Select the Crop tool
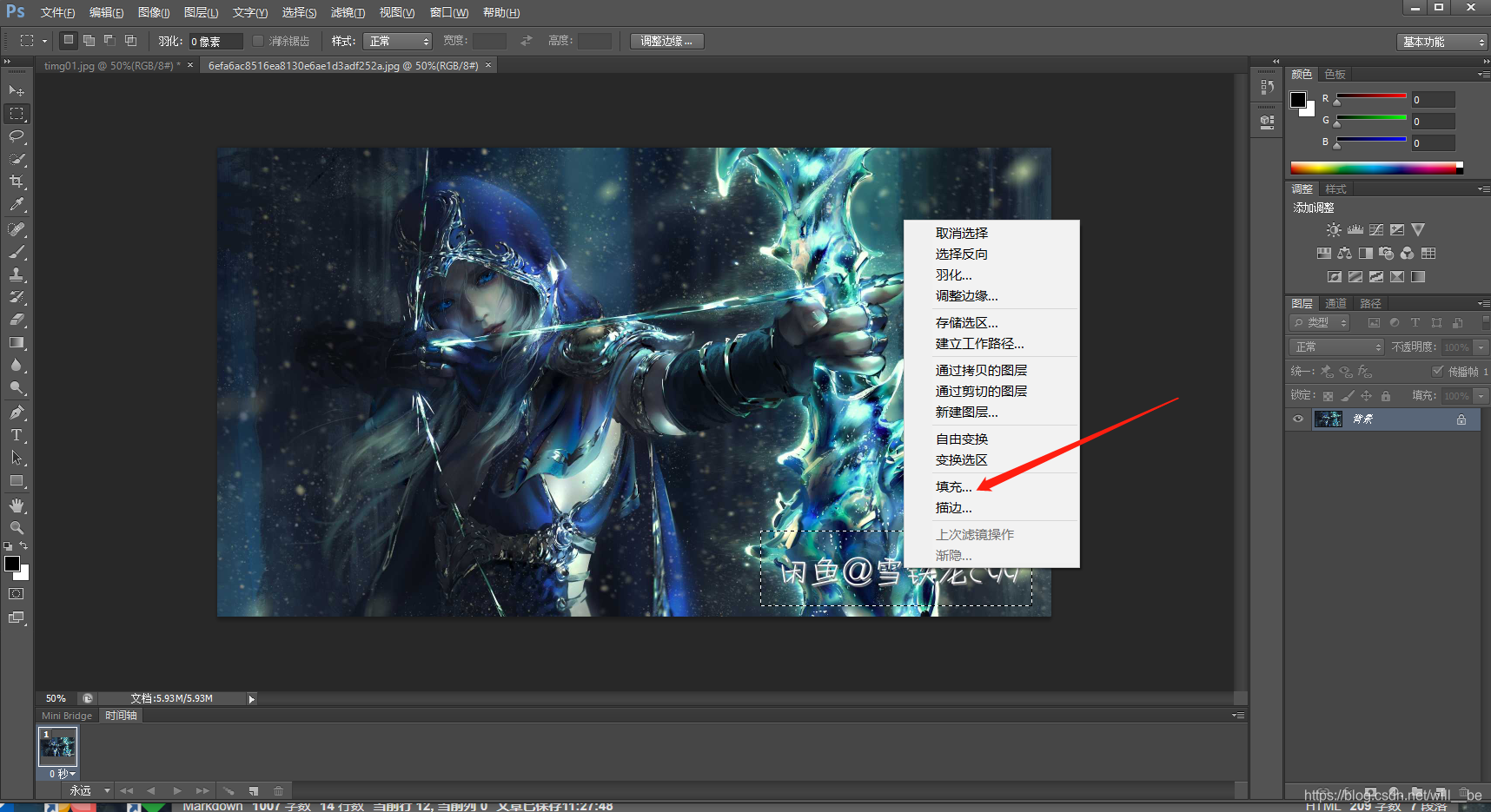The image size is (1491, 812). 17,182
